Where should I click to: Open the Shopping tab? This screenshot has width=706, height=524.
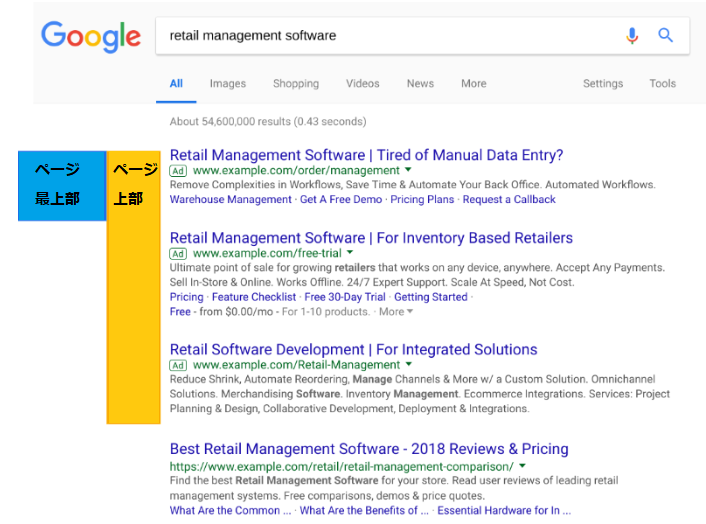click(296, 83)
